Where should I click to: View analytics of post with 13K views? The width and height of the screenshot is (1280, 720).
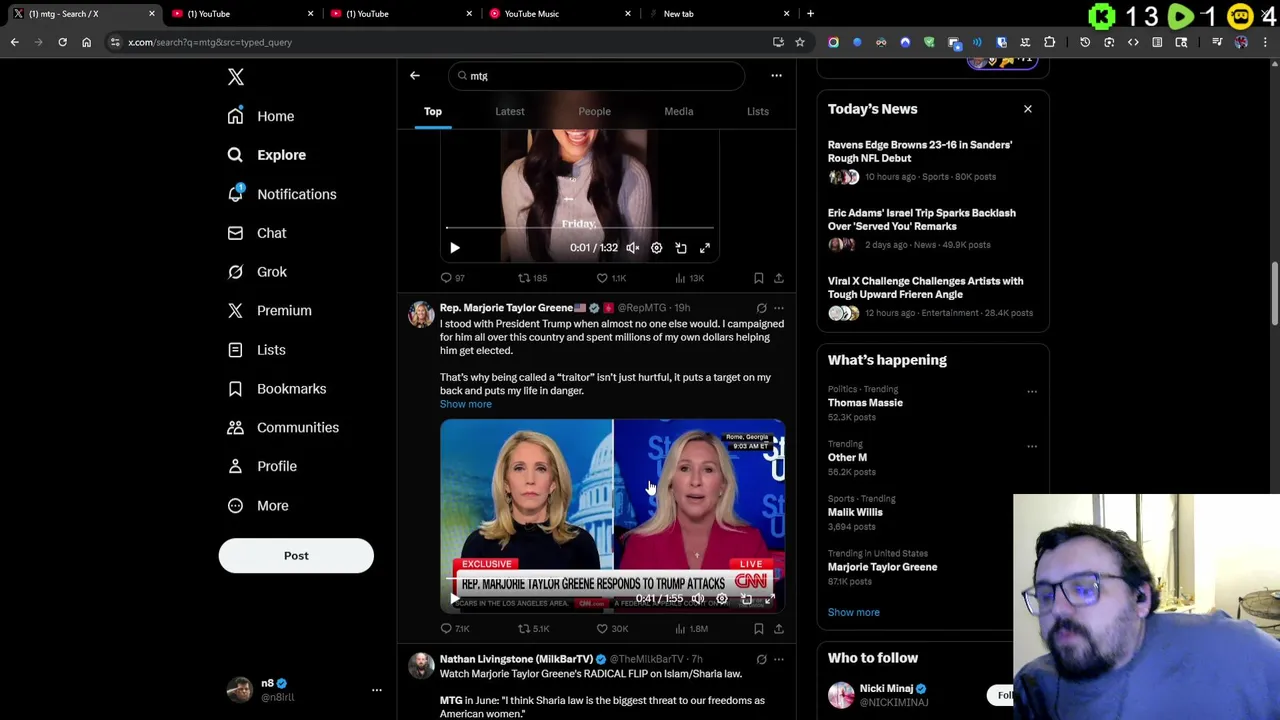point(690,278)
